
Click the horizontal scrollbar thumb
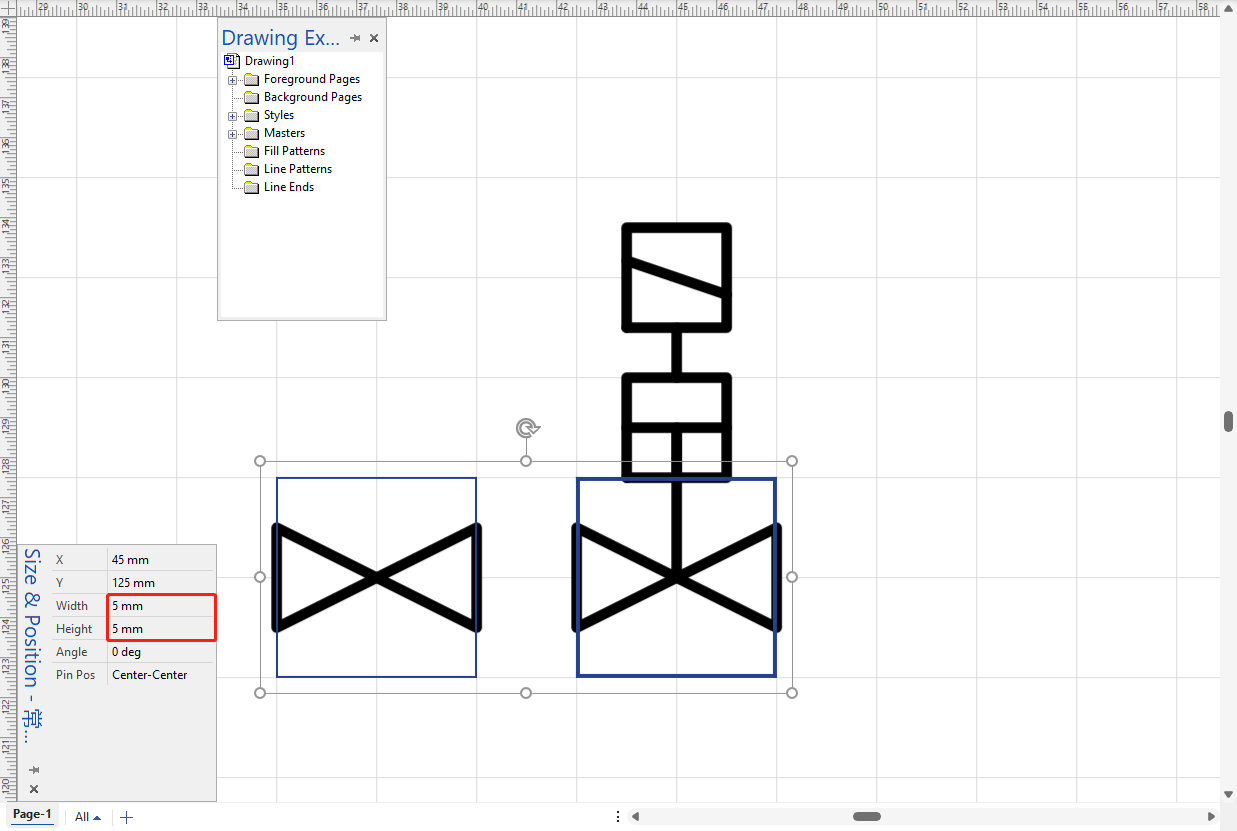point(867,817)
